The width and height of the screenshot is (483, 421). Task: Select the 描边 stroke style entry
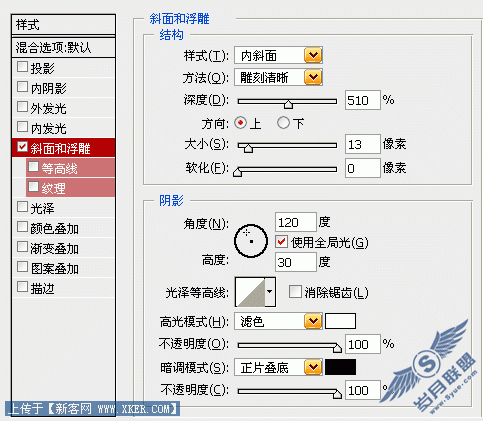point(63,288)
